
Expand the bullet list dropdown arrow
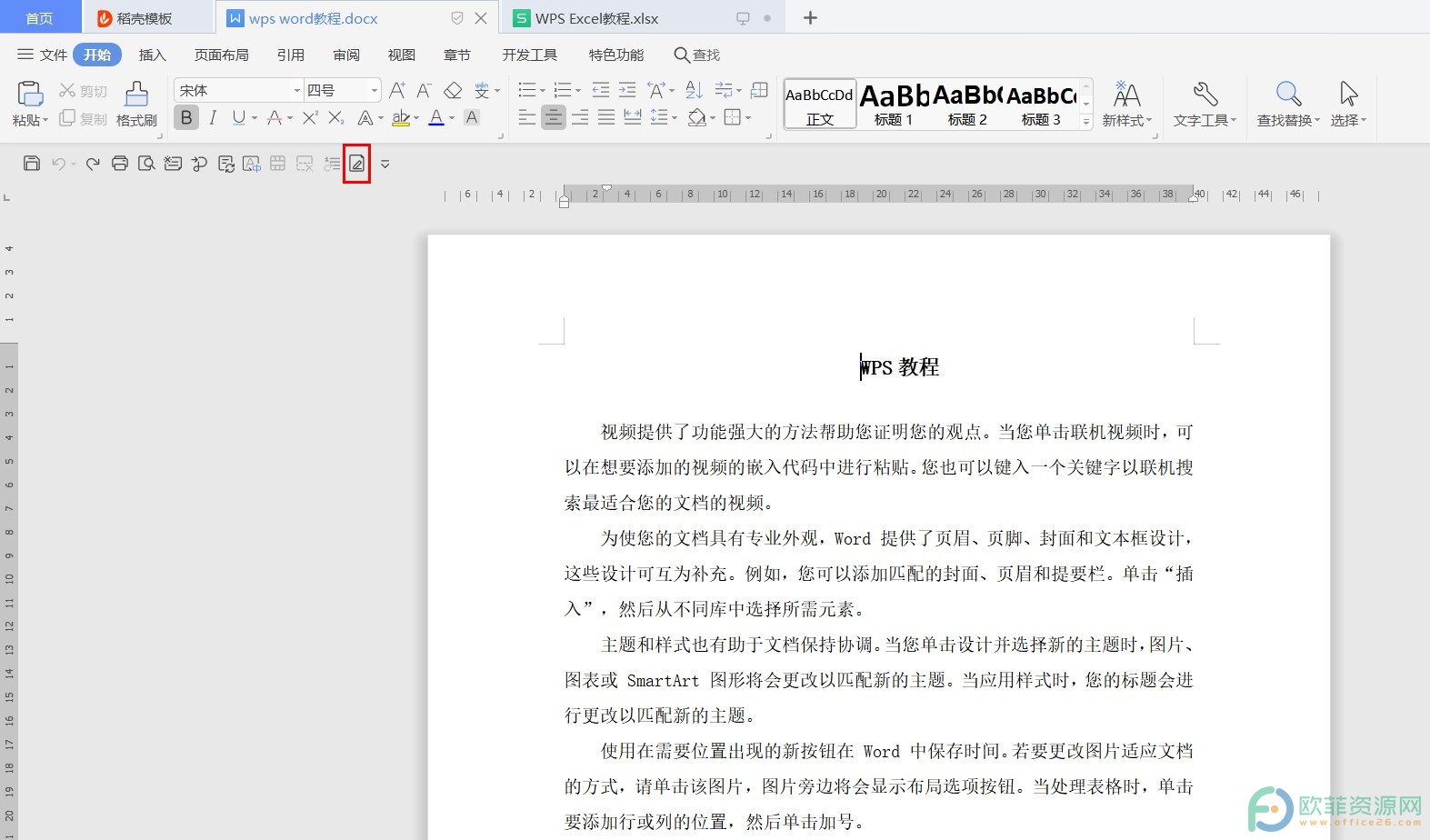click(543, 91)
